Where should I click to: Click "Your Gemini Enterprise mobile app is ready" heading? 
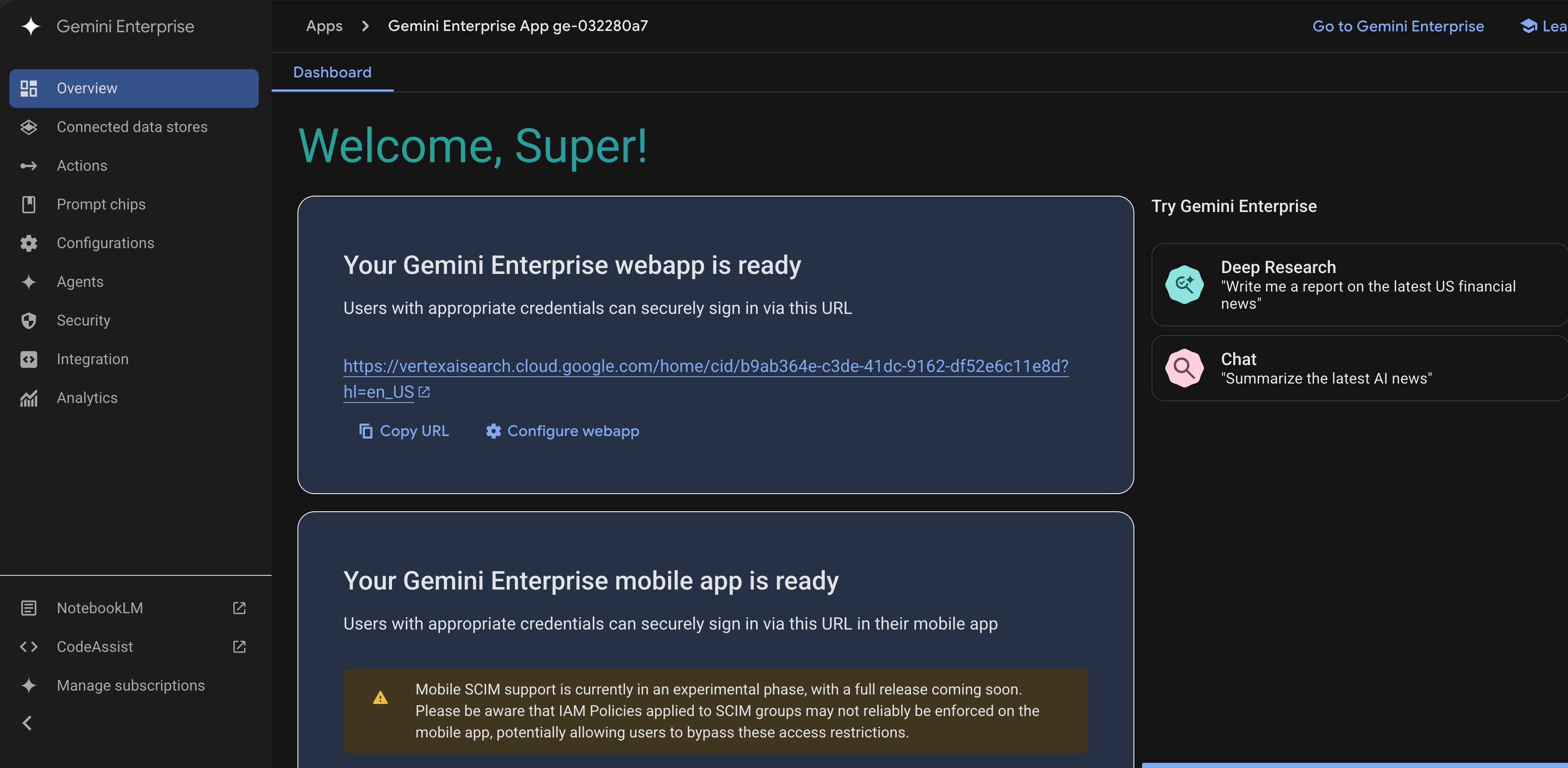pyautogui.click(x=591, y=581)
